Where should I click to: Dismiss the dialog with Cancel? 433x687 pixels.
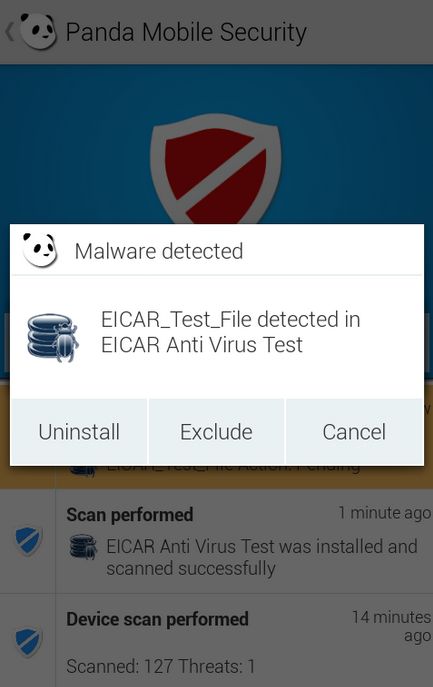click(355, 432)
